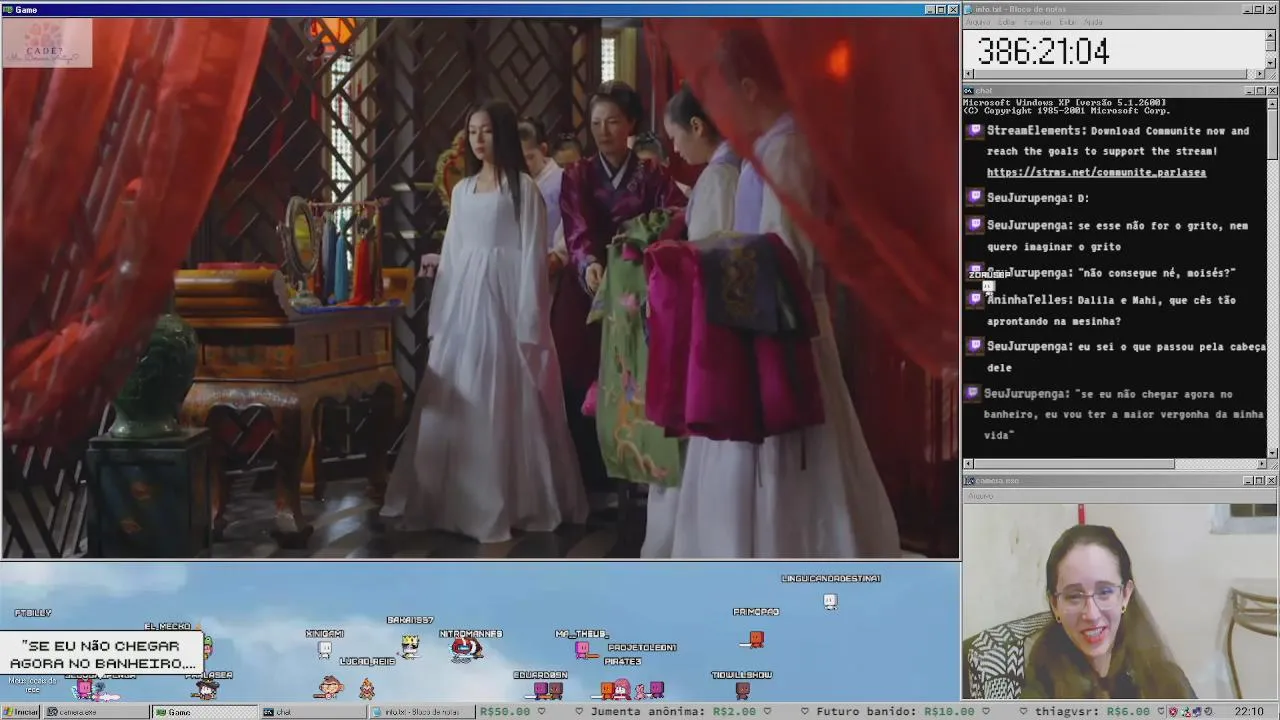Open the Arquivo menu in Notepad
The height and width of the screenshot is (720, 1280).
pos(977,22)
